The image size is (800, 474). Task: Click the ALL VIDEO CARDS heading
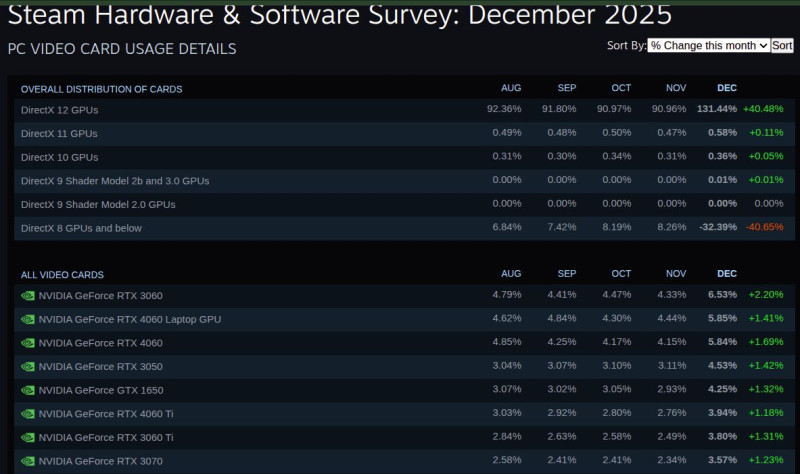tap(62, 275)
